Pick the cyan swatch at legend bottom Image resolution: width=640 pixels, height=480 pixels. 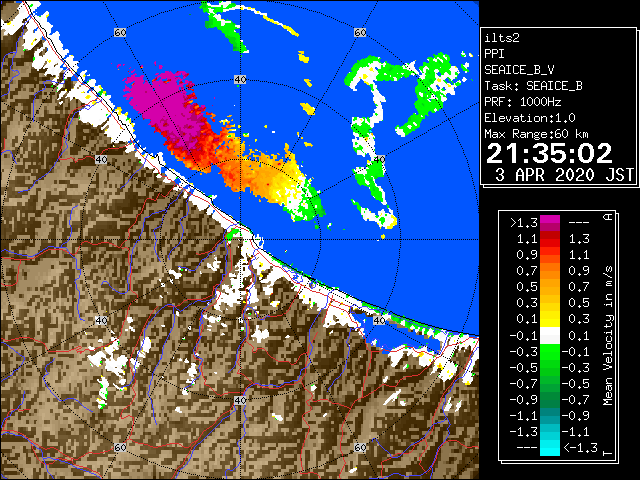click(x=550, y=448)
